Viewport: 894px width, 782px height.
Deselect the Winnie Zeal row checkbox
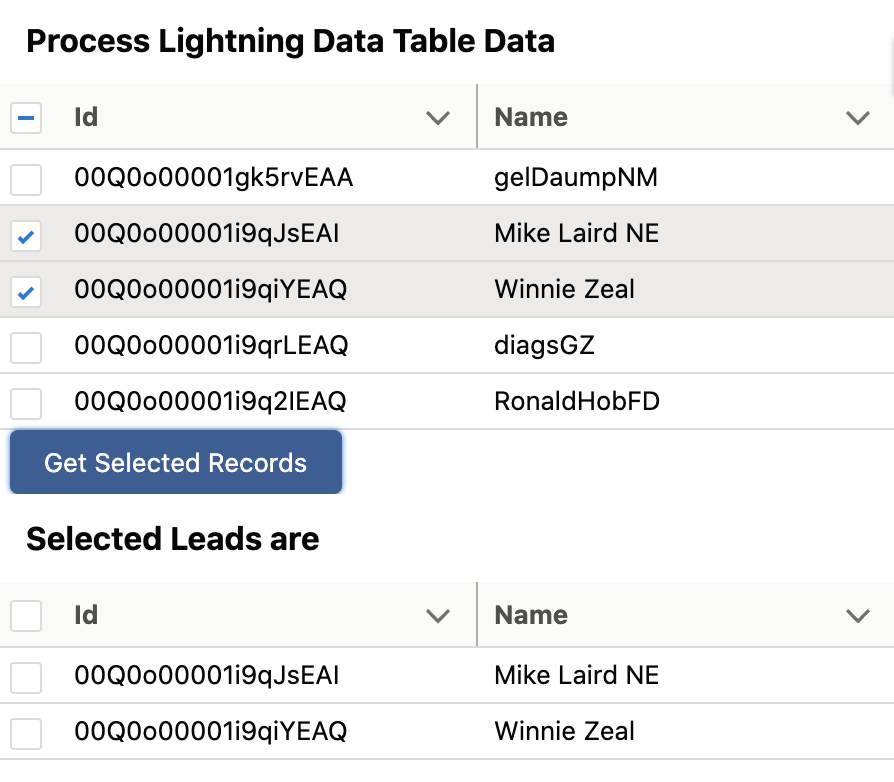tap(26, 291)
